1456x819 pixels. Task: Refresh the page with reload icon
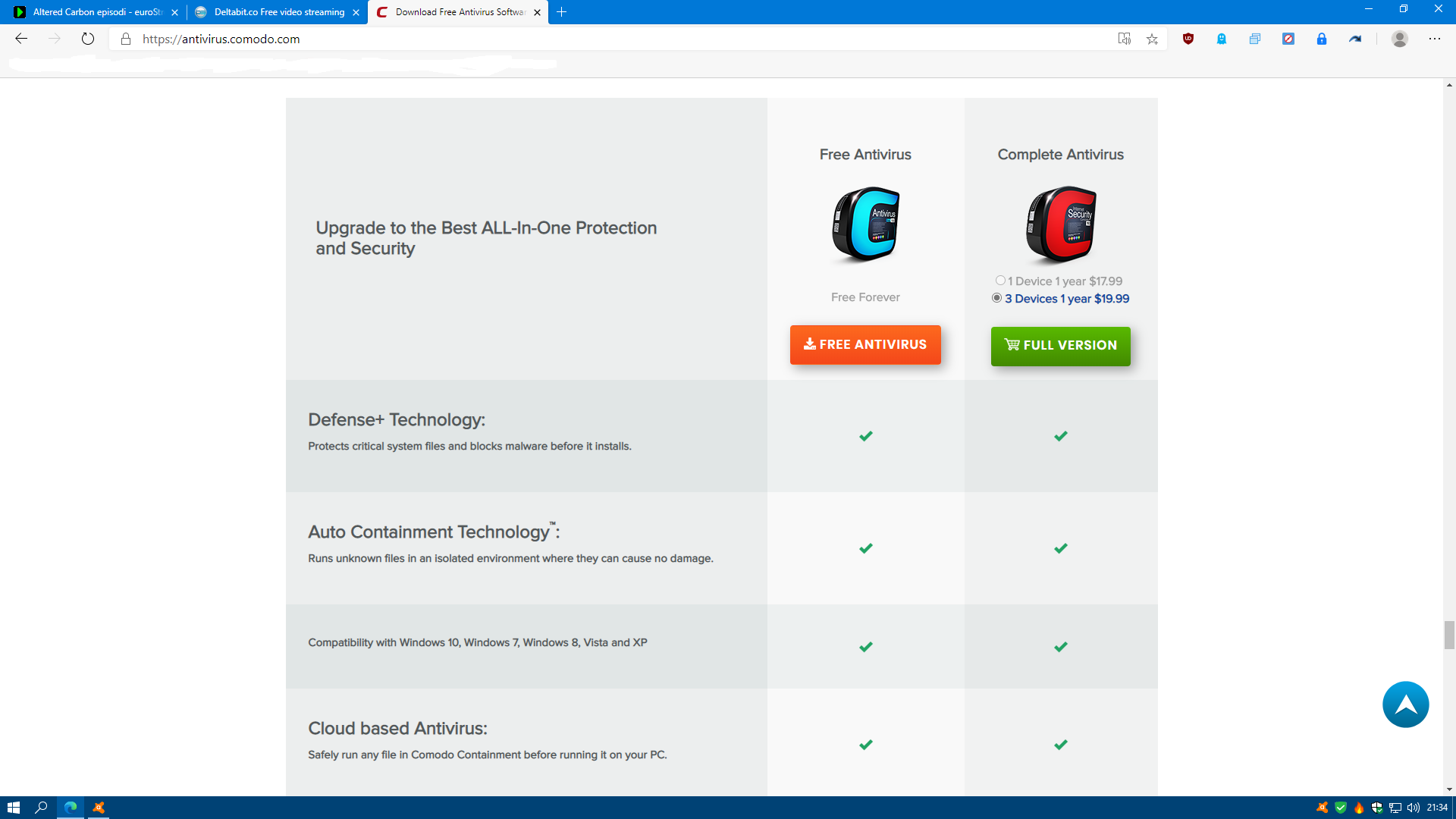[x=88, y=39]
